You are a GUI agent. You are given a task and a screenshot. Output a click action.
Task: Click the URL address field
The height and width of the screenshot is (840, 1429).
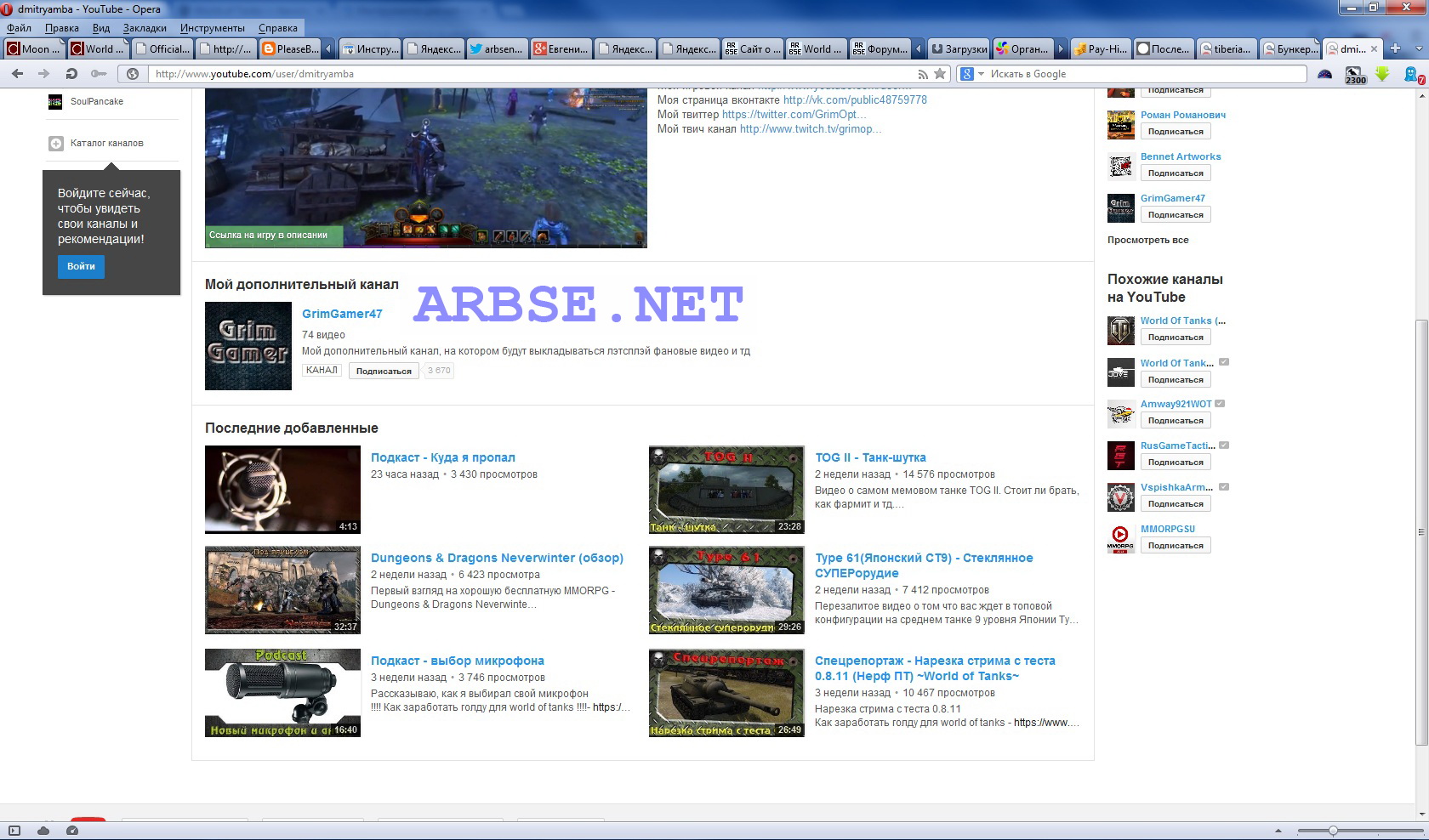coord(532,74)
